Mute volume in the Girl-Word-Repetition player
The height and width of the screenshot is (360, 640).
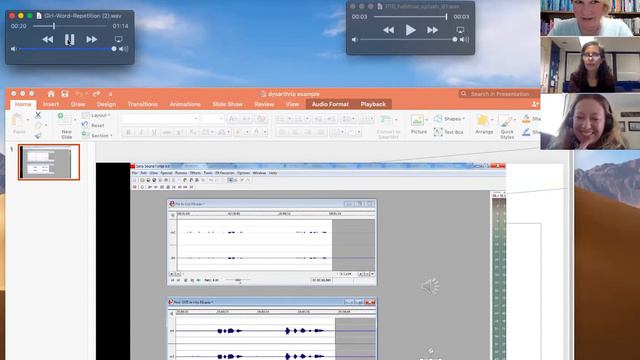[13, 49]
